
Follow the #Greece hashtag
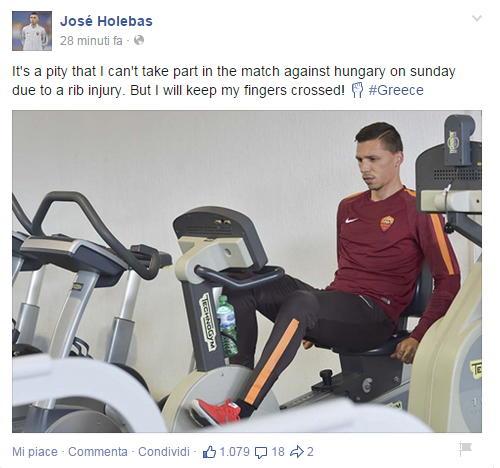coord(396,90)
